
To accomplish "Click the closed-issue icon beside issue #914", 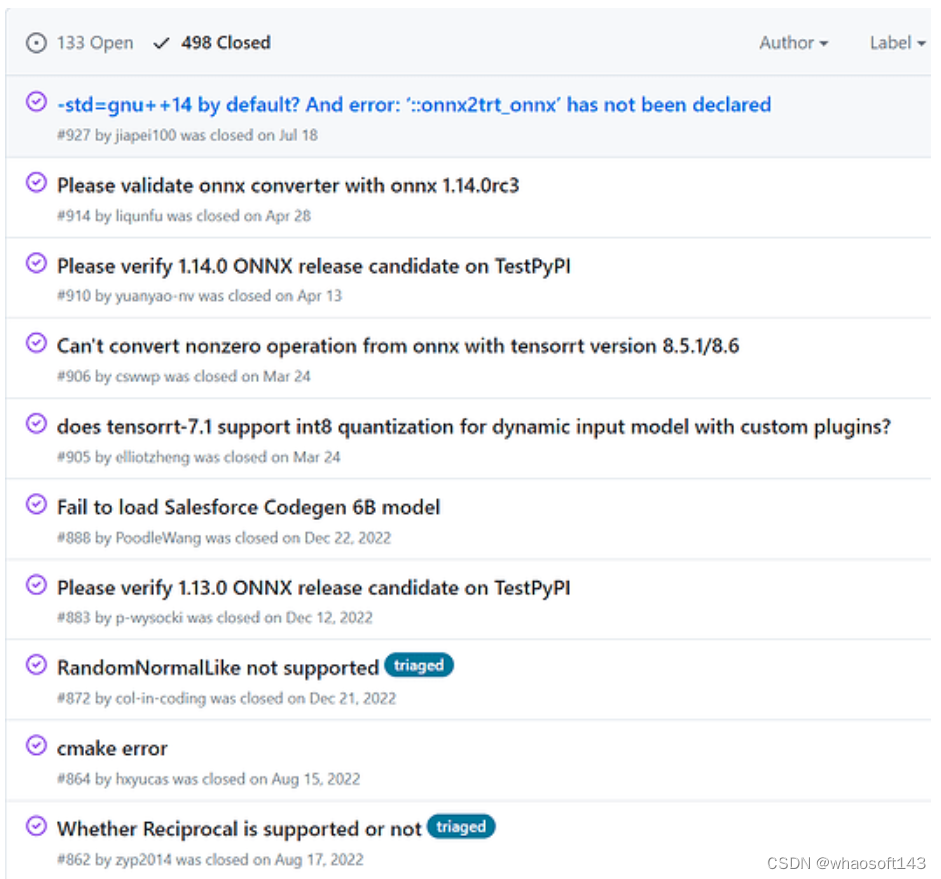I will [x=36, y=182].
